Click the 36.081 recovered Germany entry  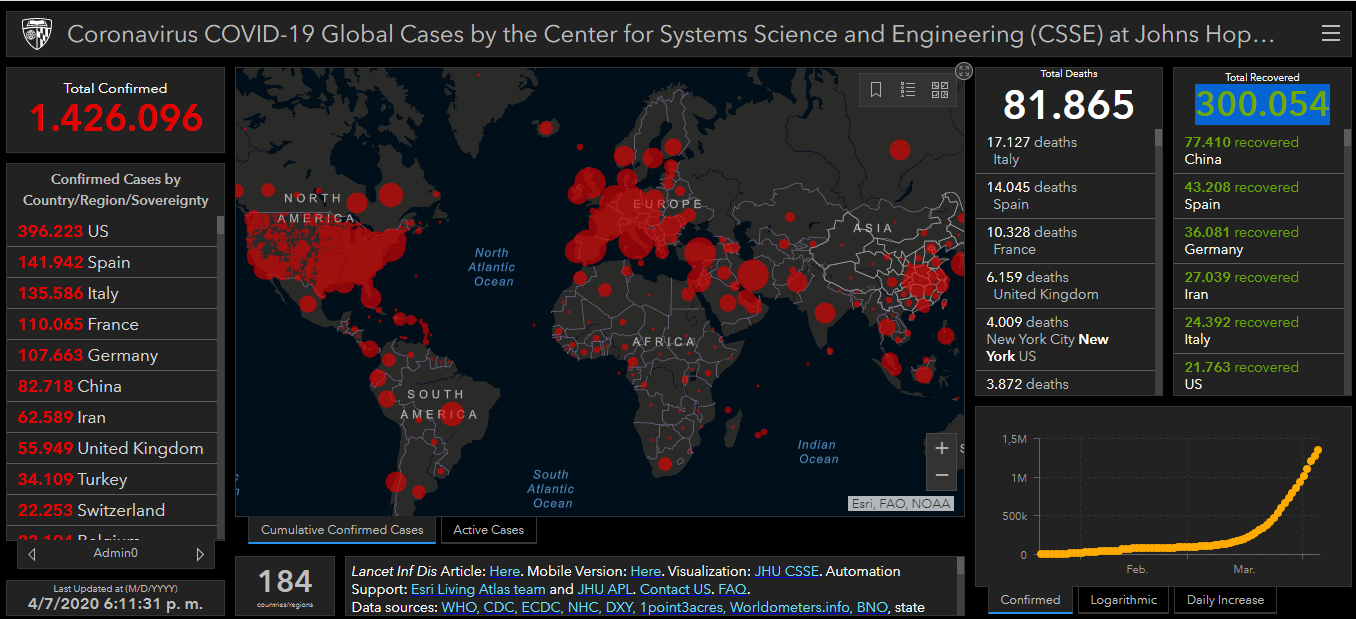(1261, 240)
